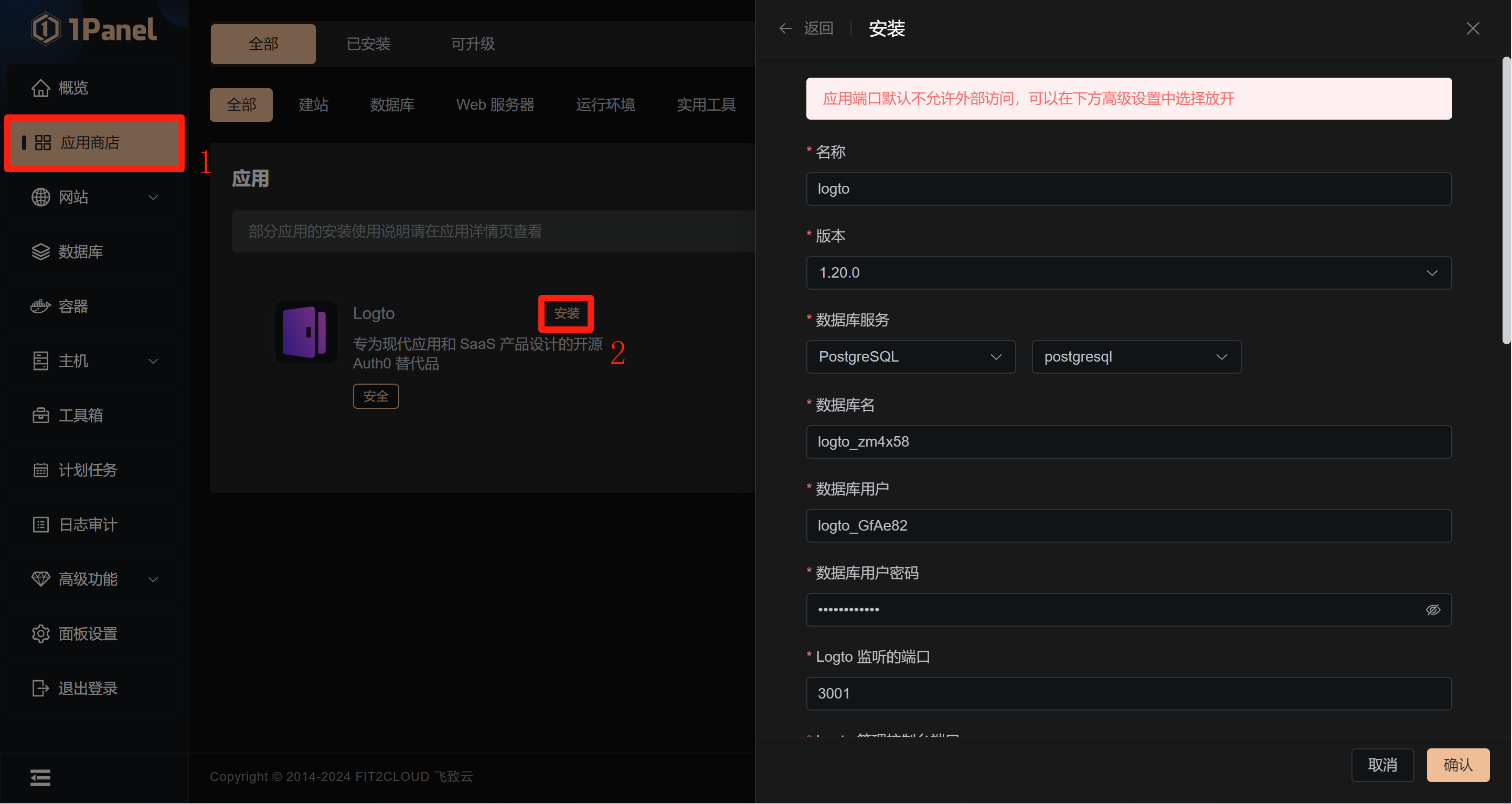
Task: Open the 容器 containers docker icon
Action: click(40, 306)
